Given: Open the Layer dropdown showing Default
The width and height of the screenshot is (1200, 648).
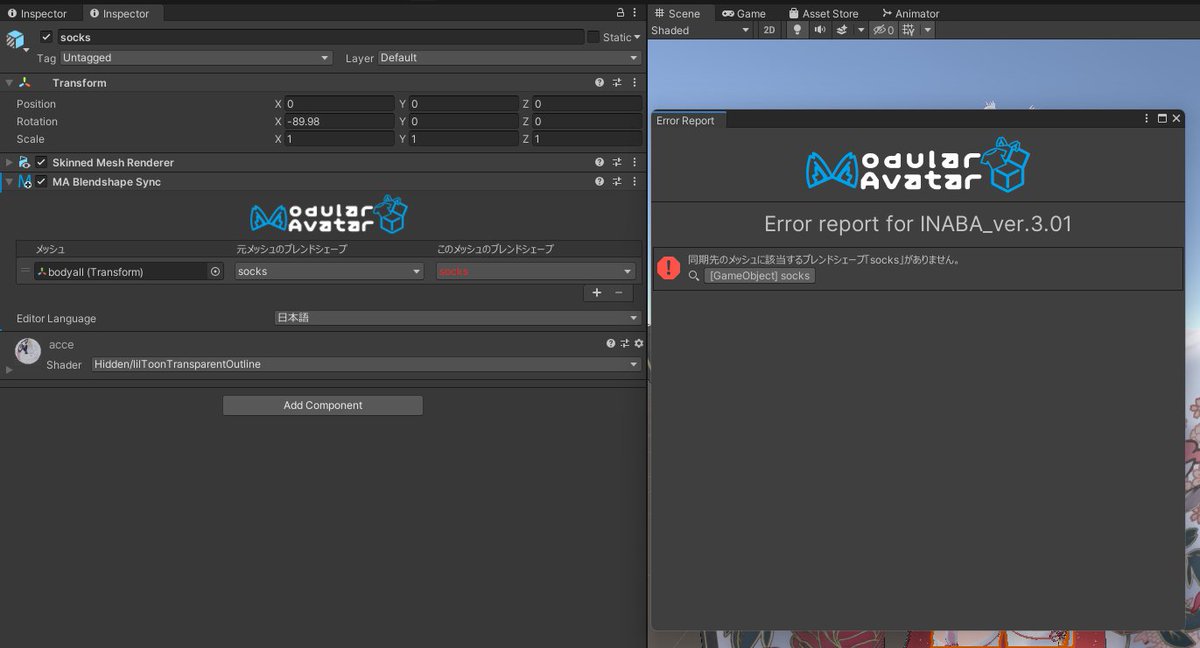Looking at the screenshot, I should (x=509, y=58).
